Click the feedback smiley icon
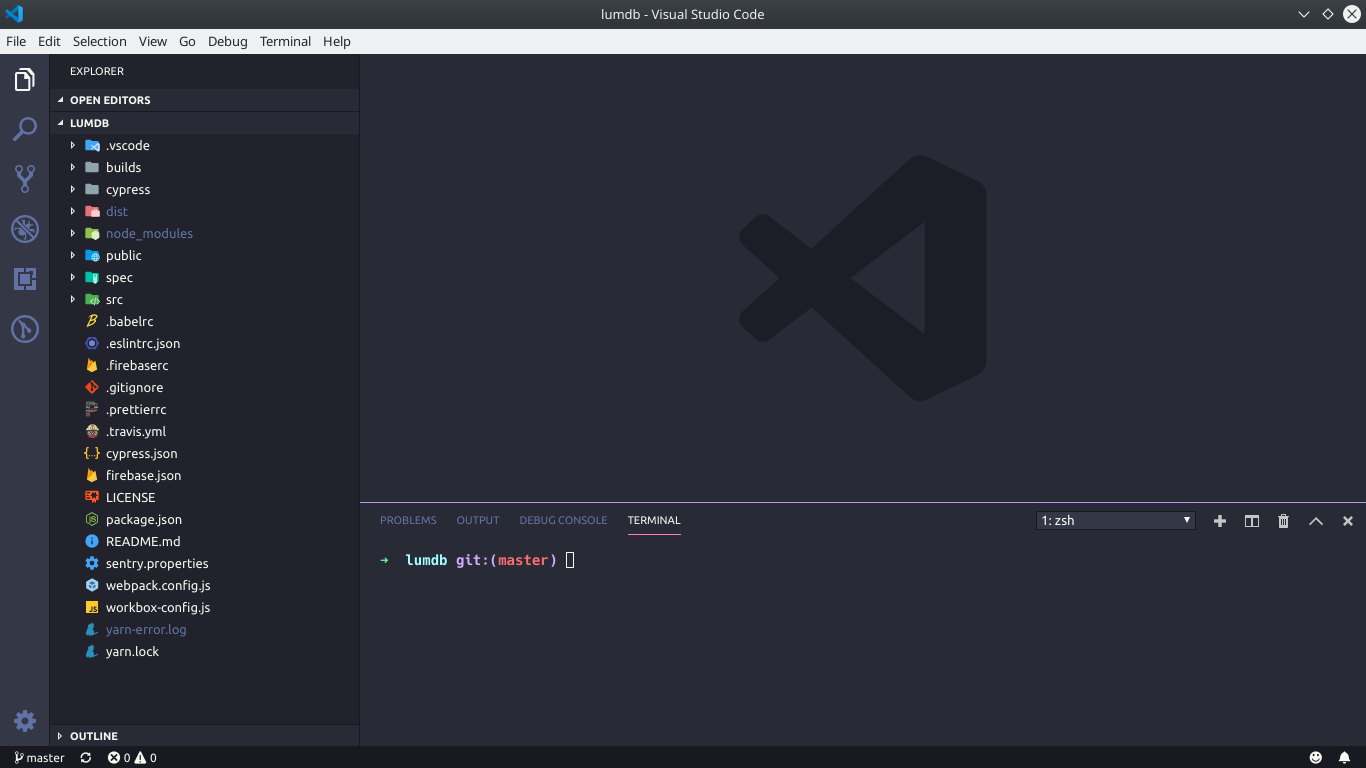The height and width of the screenshot is (768, 1366). point(1316,758)
